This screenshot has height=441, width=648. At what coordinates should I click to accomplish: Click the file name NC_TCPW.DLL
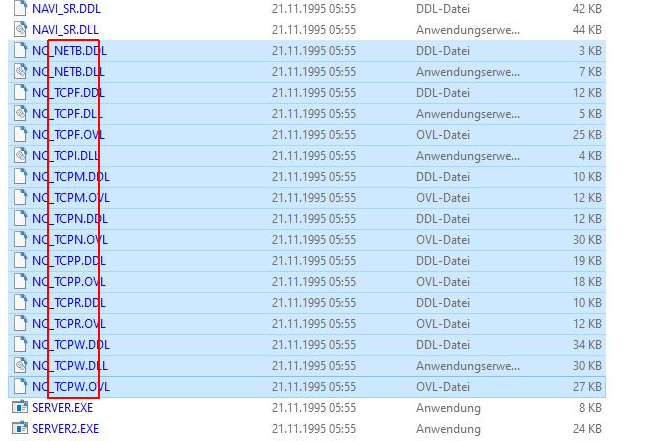click(x=70, y=366)
